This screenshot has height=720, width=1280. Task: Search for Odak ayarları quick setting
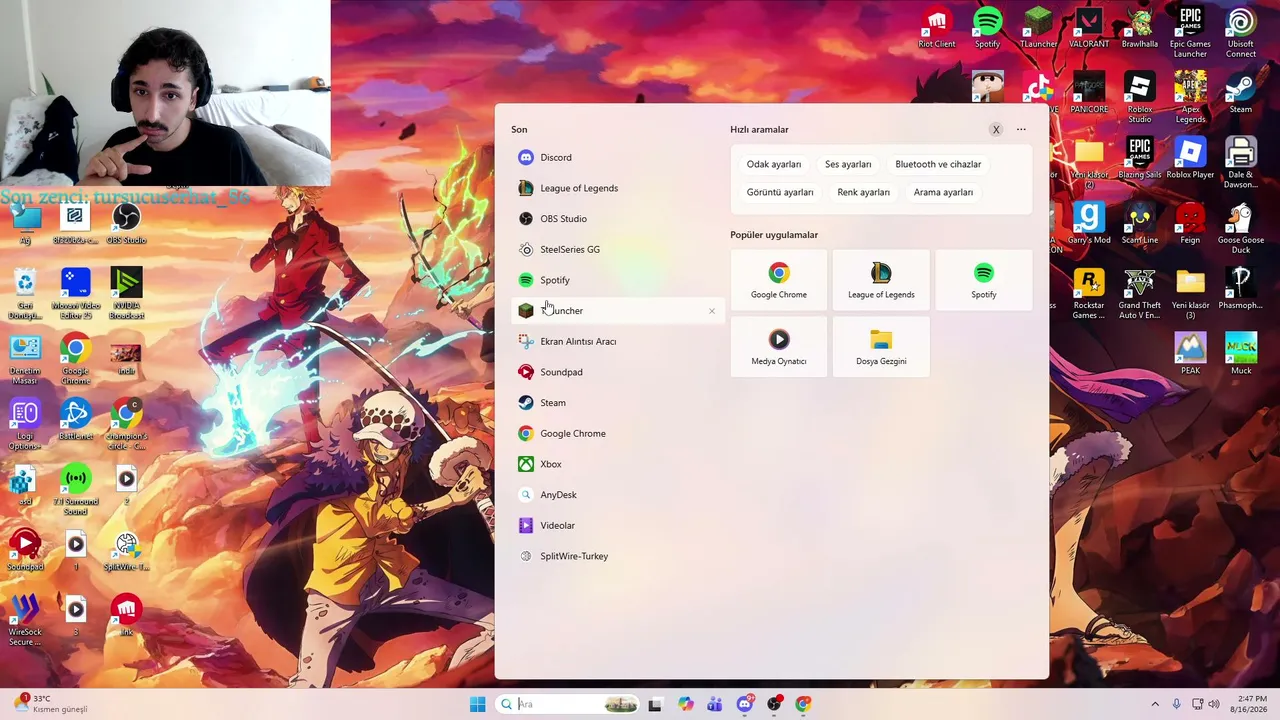774,164
